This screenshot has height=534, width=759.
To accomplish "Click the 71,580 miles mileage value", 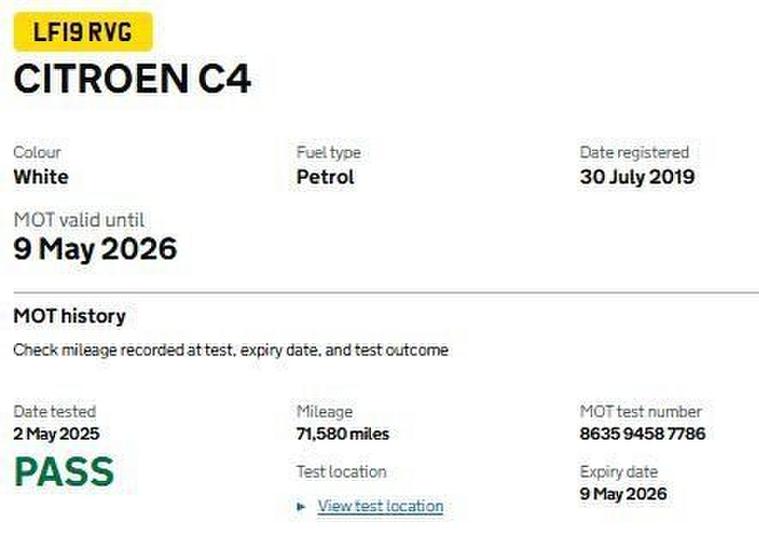I will (343, 434).
